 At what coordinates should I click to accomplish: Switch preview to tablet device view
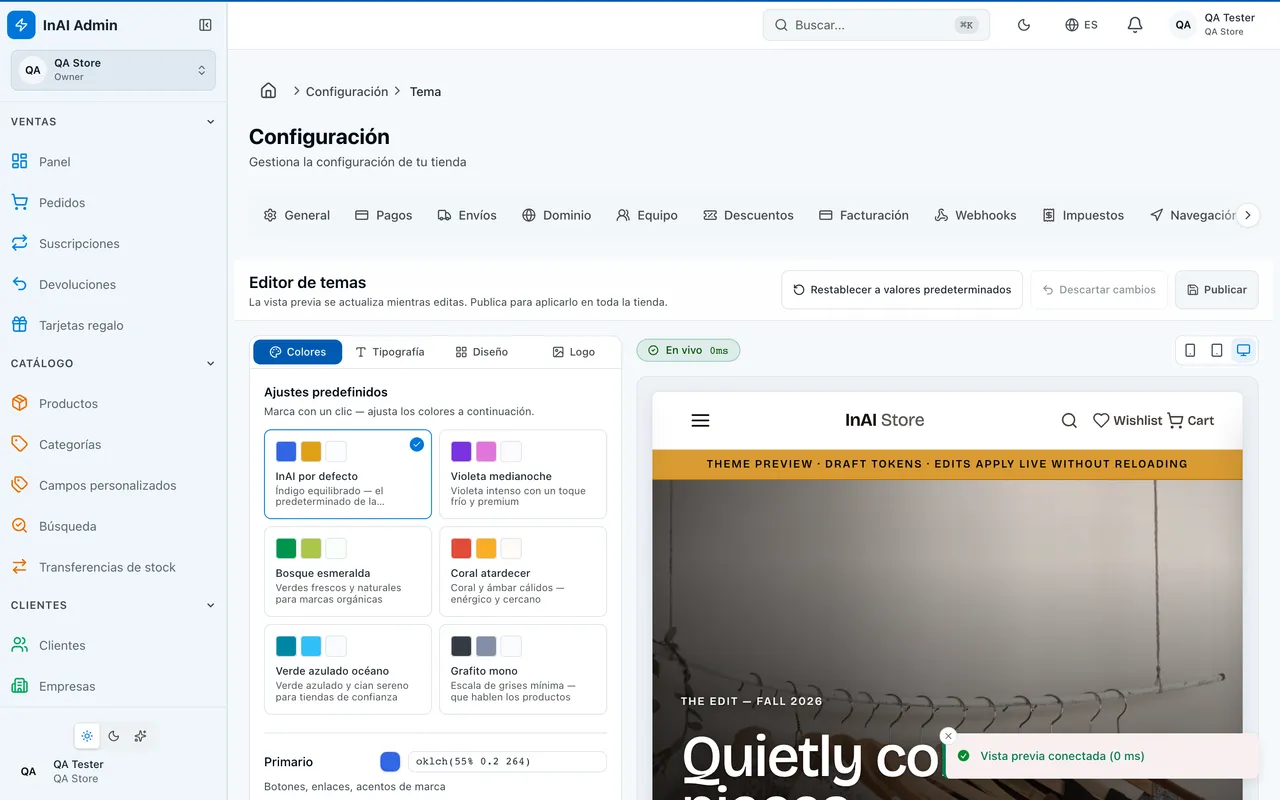tap(1217, 350)
